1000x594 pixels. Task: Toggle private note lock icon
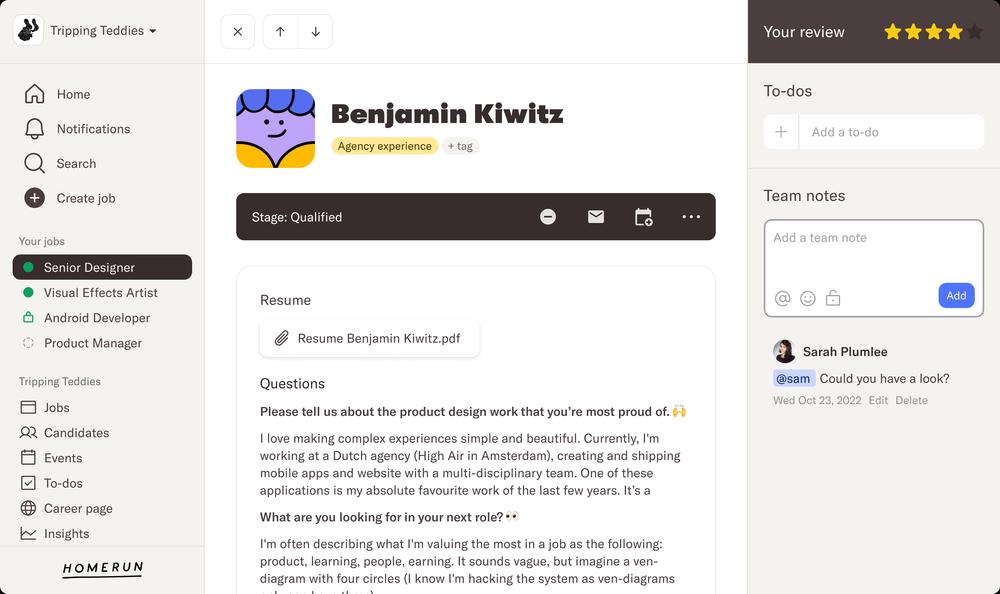click(833, 298)
